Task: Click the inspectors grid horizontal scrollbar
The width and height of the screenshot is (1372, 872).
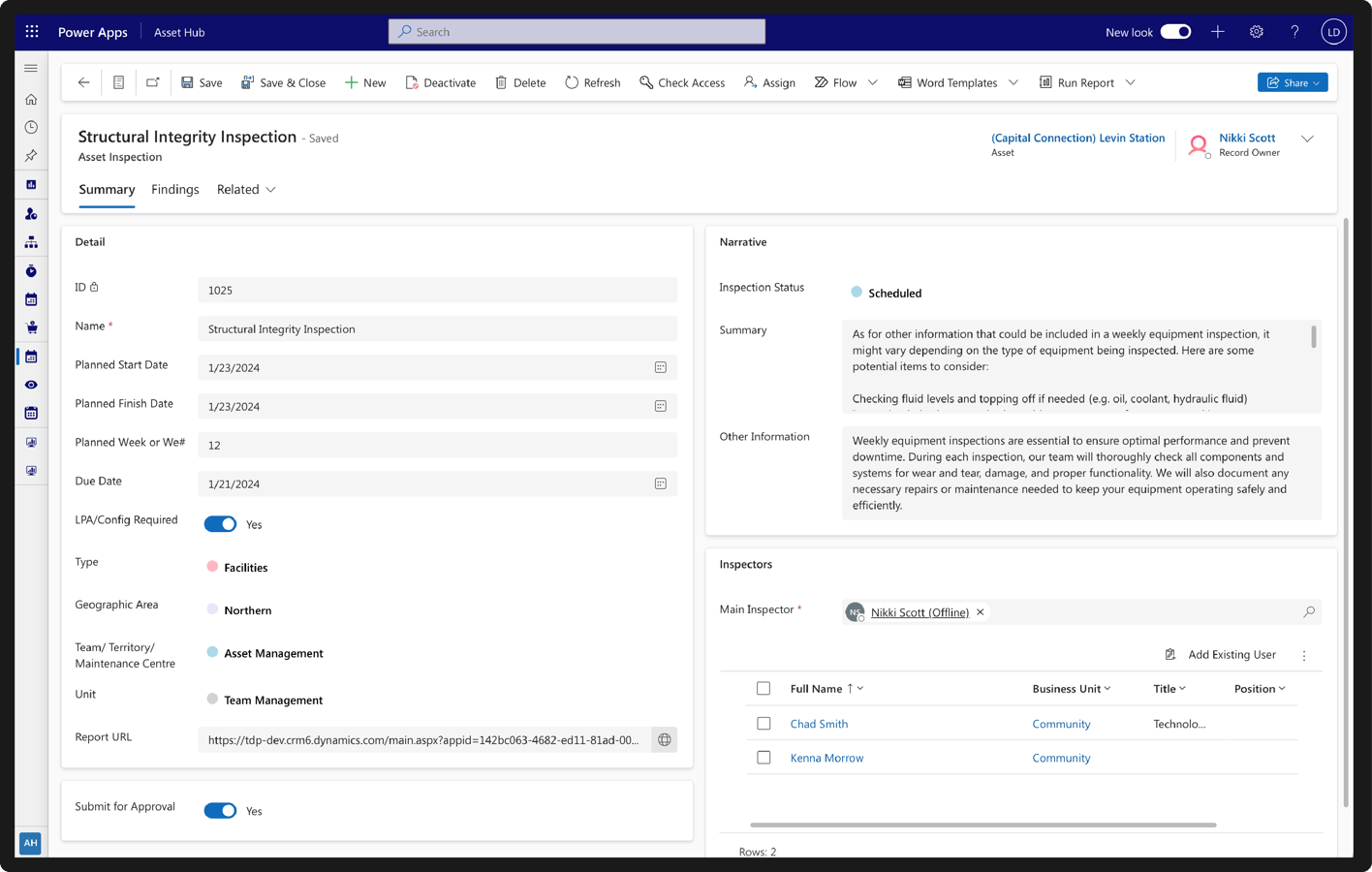Action: click(x=982, y=825)
